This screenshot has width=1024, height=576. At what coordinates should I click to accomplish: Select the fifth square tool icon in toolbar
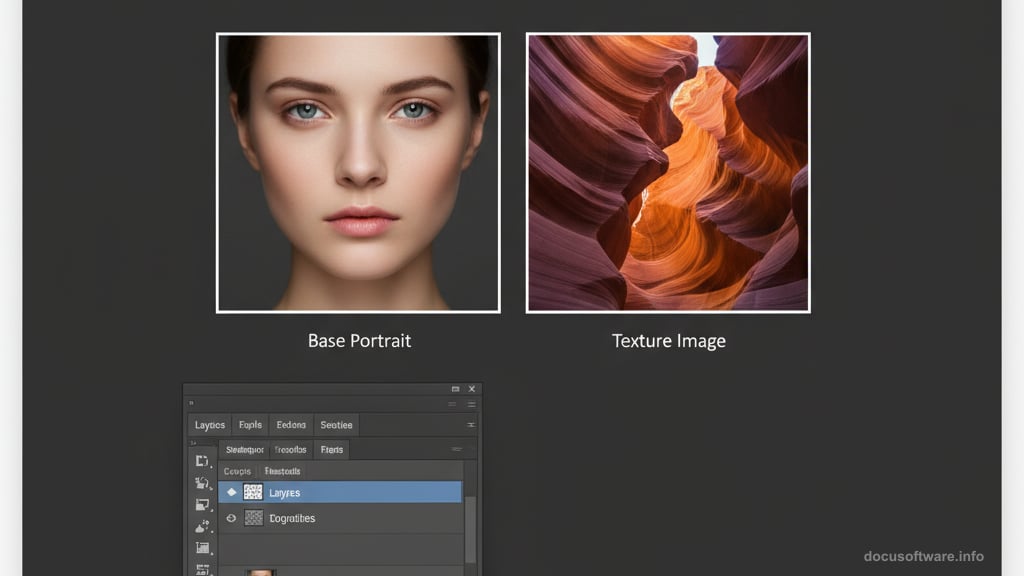[202, 548]
